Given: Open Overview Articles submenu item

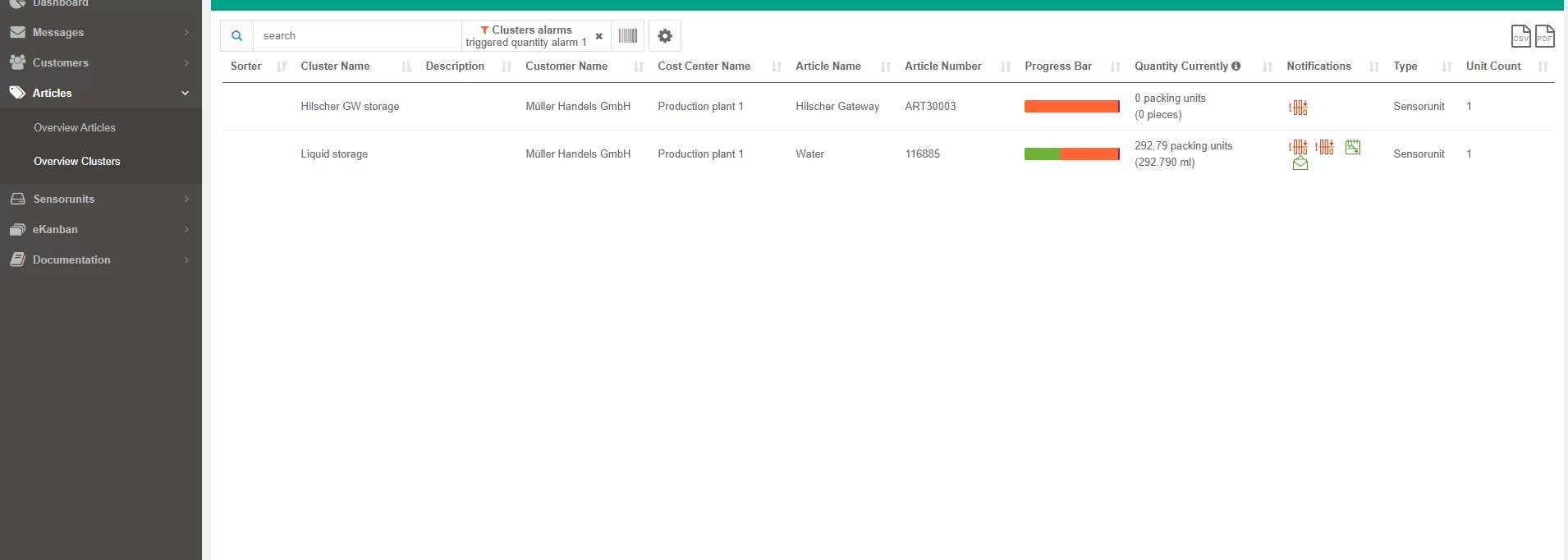Looking at the screenshot, I should 75,127.
